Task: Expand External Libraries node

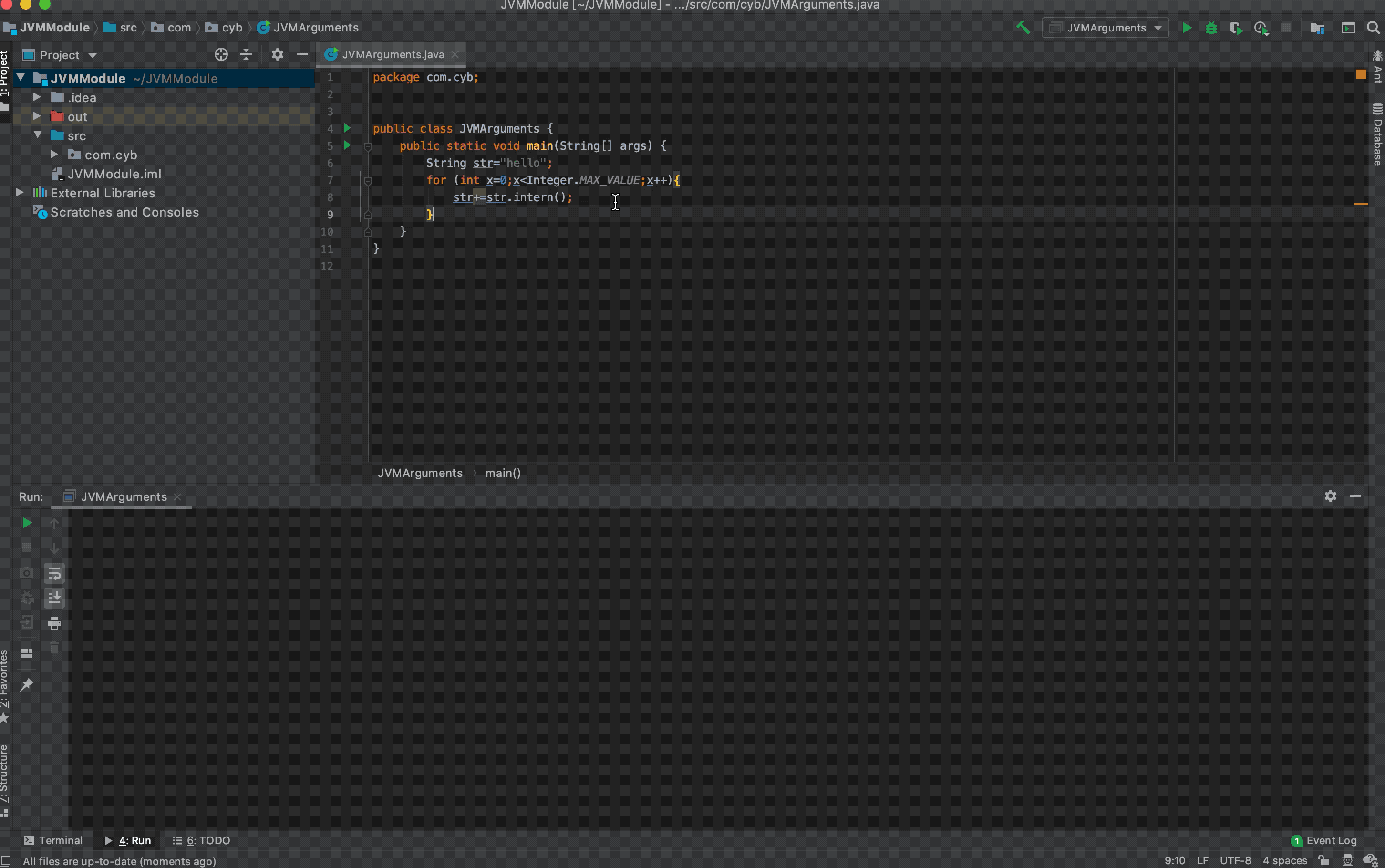Action: tap(20, 193)
